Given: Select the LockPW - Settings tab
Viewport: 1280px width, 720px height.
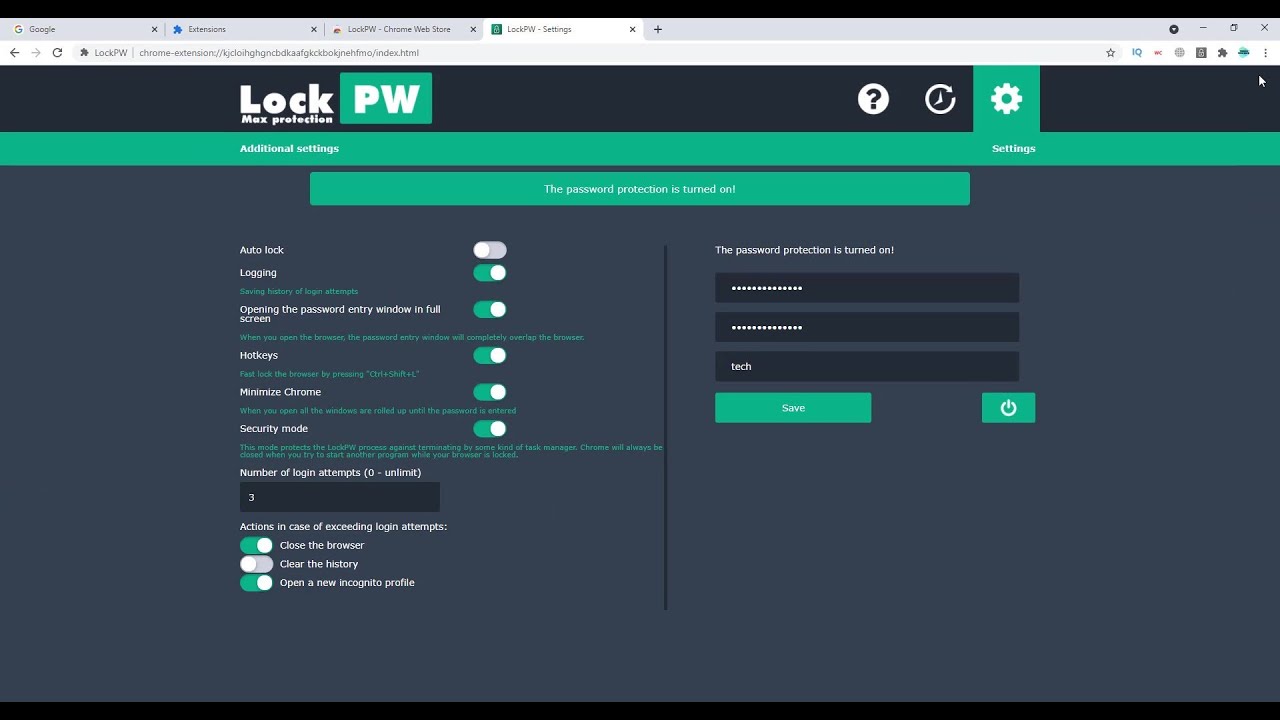Looking at the screenshot, I should click(x=563, y=29).
